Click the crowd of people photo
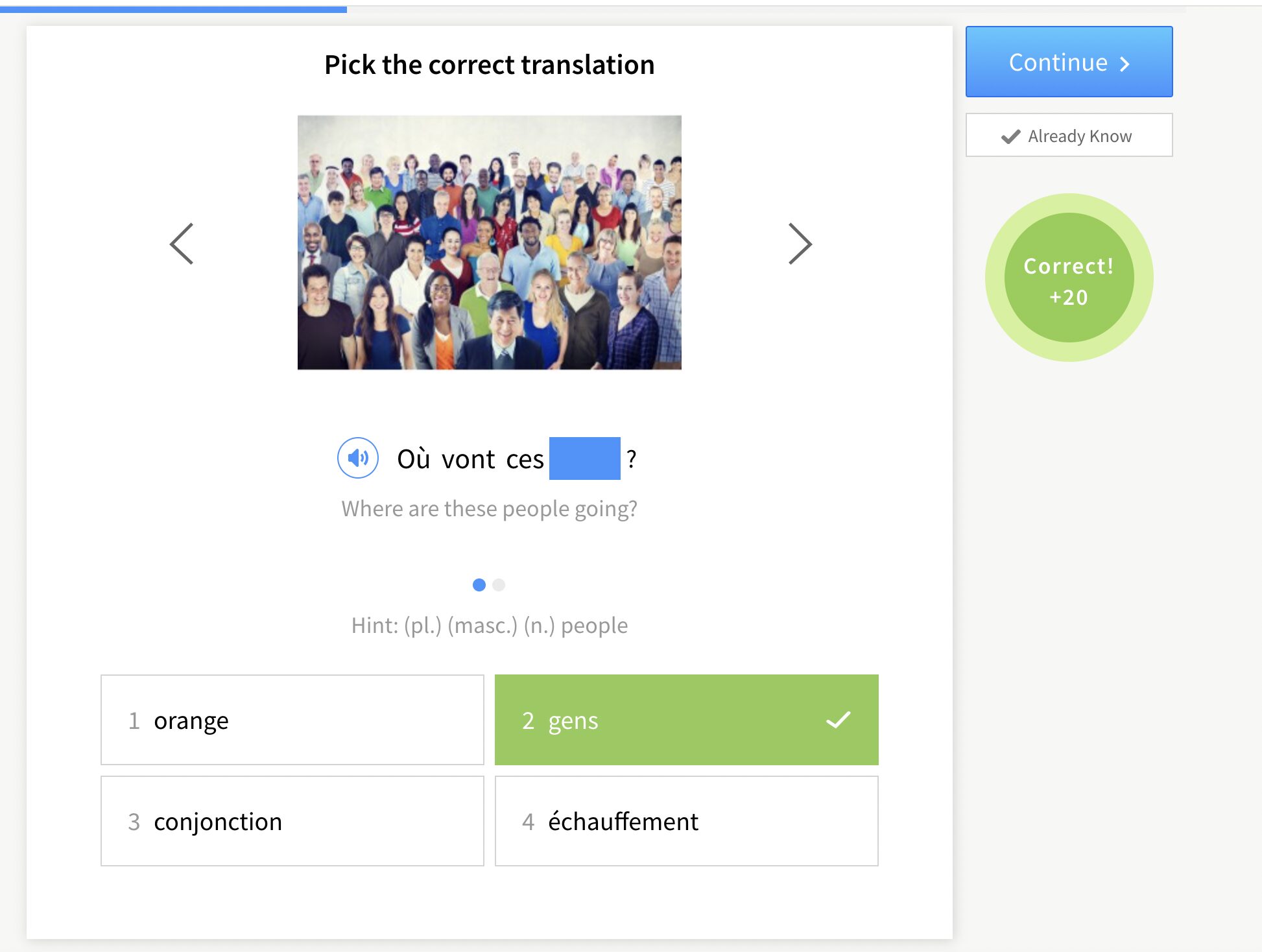This screenshot has height=952, width=1262. [489, 243]
